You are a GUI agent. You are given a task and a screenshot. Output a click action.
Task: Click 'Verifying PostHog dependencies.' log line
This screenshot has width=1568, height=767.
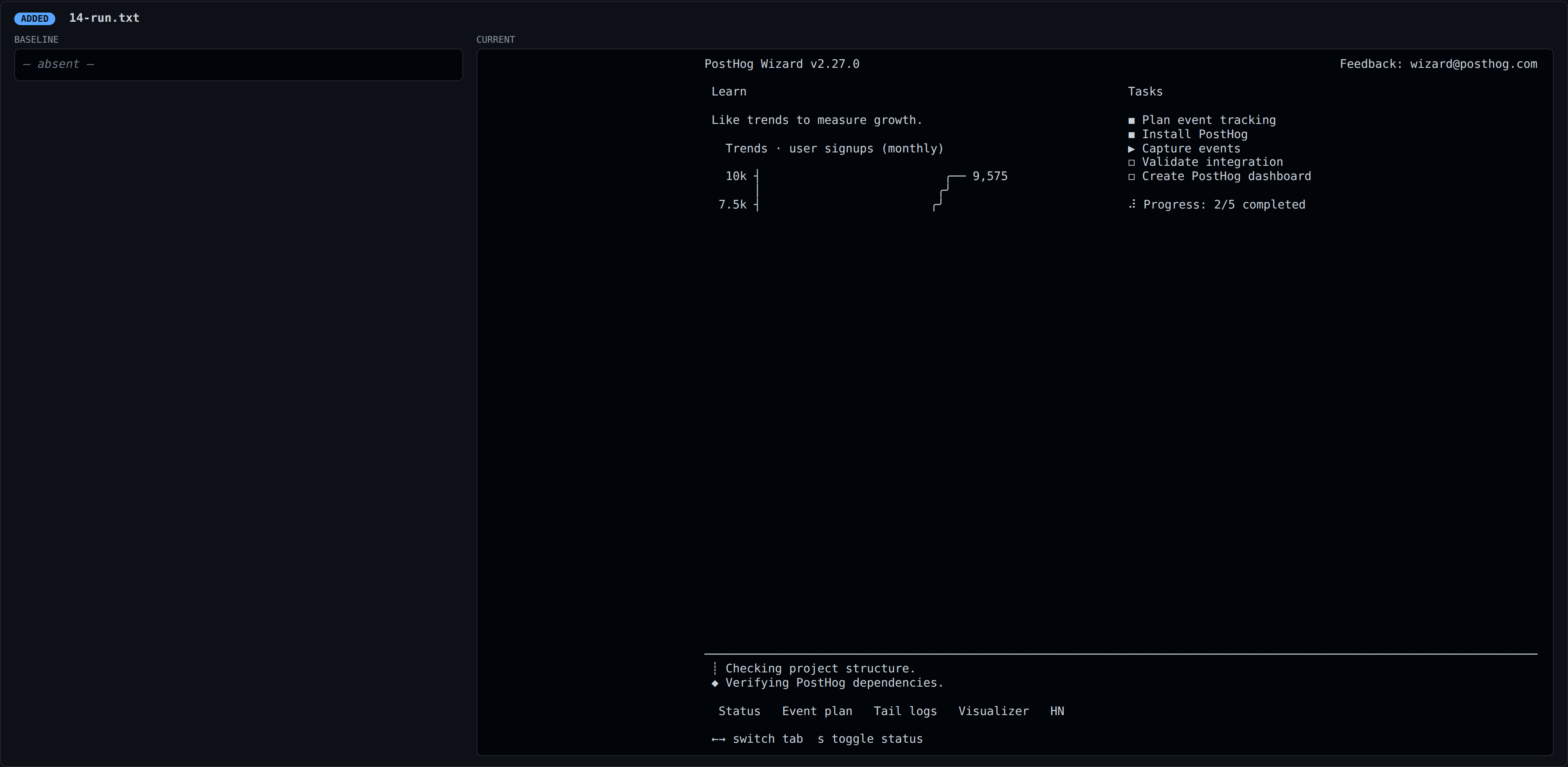(834, 682)
